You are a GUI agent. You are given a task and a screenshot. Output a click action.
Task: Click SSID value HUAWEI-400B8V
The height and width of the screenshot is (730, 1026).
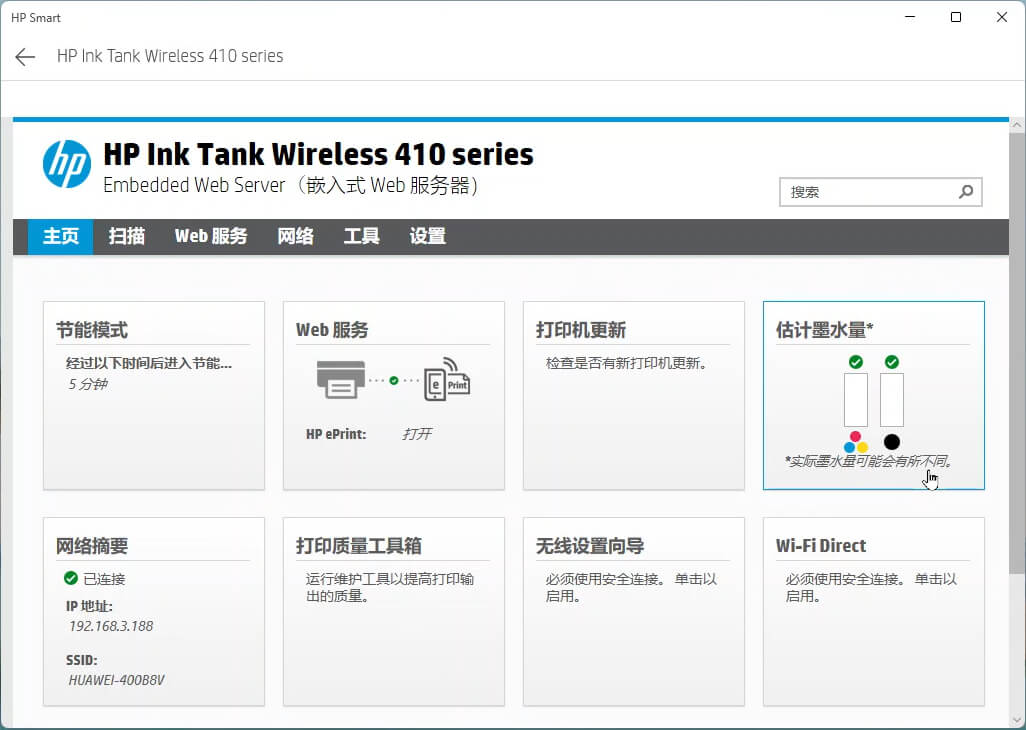click(x=116, y=680)
